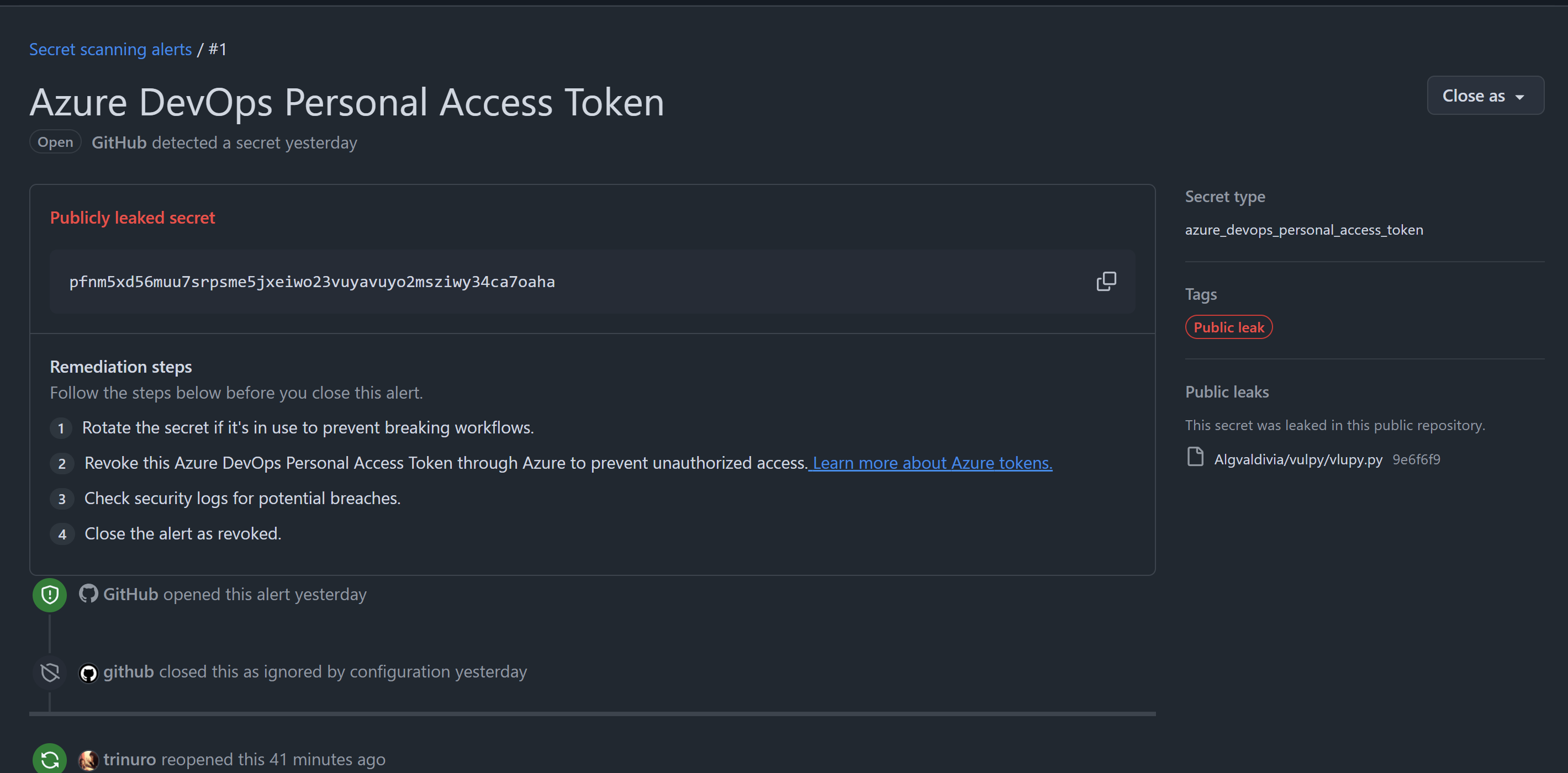This screenshot has width=1568, height=773.
Task: Click the github username in the closed event
Action: point(129,672)
